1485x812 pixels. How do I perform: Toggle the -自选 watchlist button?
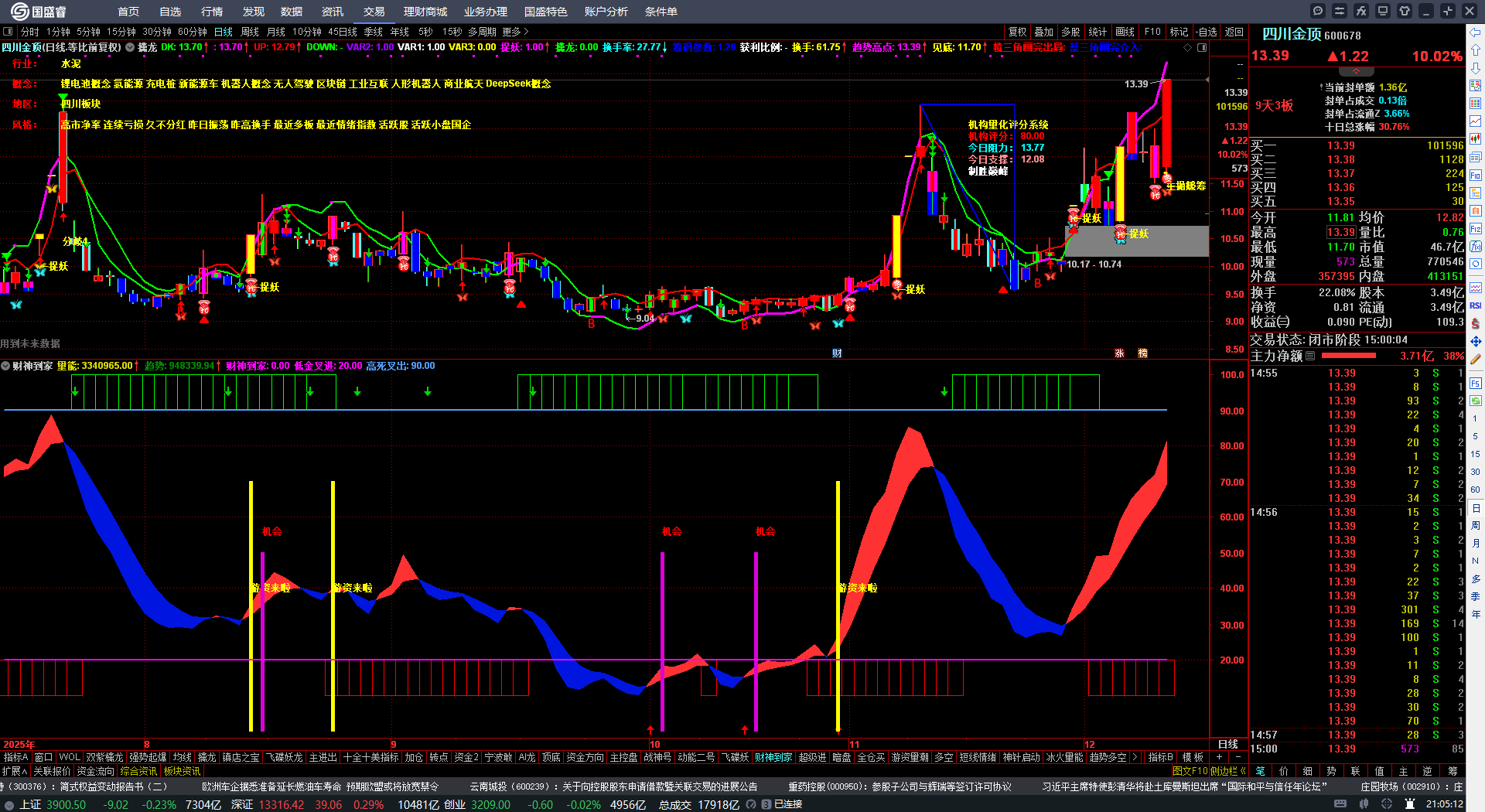point(1207,32)
